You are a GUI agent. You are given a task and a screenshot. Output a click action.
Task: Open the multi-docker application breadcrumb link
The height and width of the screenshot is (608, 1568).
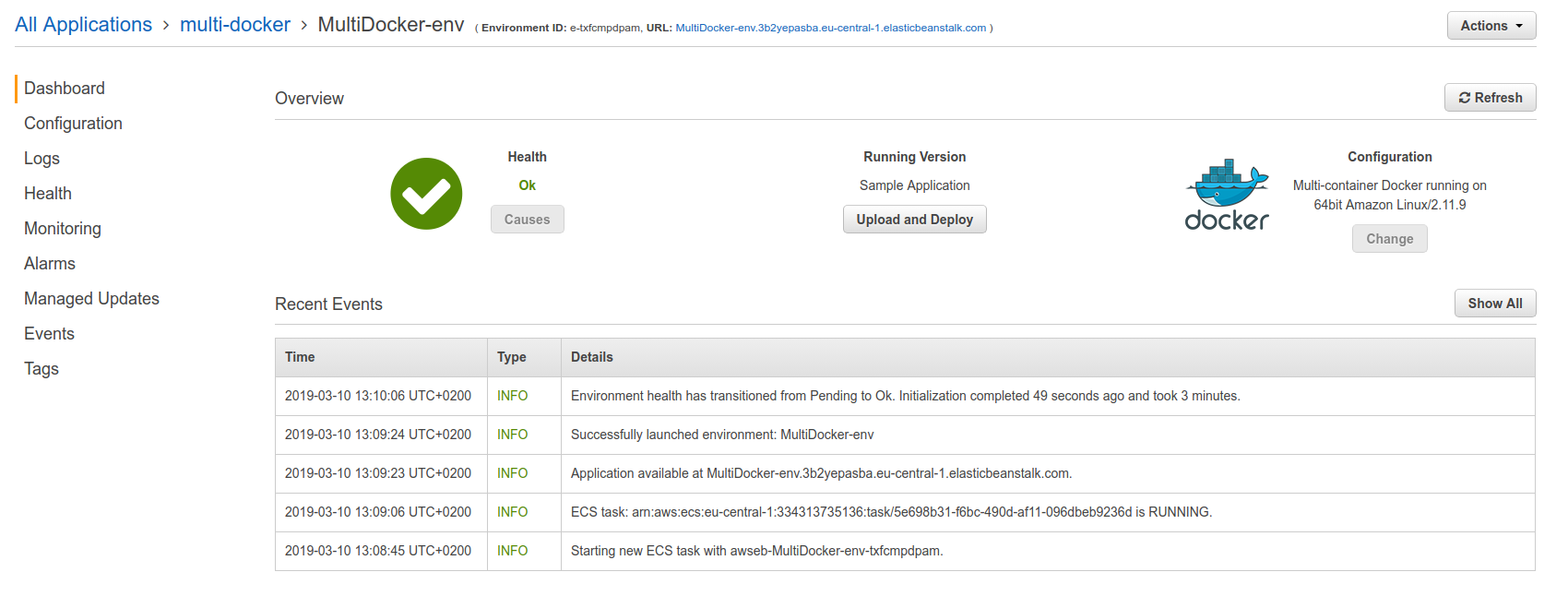(235, 25)
